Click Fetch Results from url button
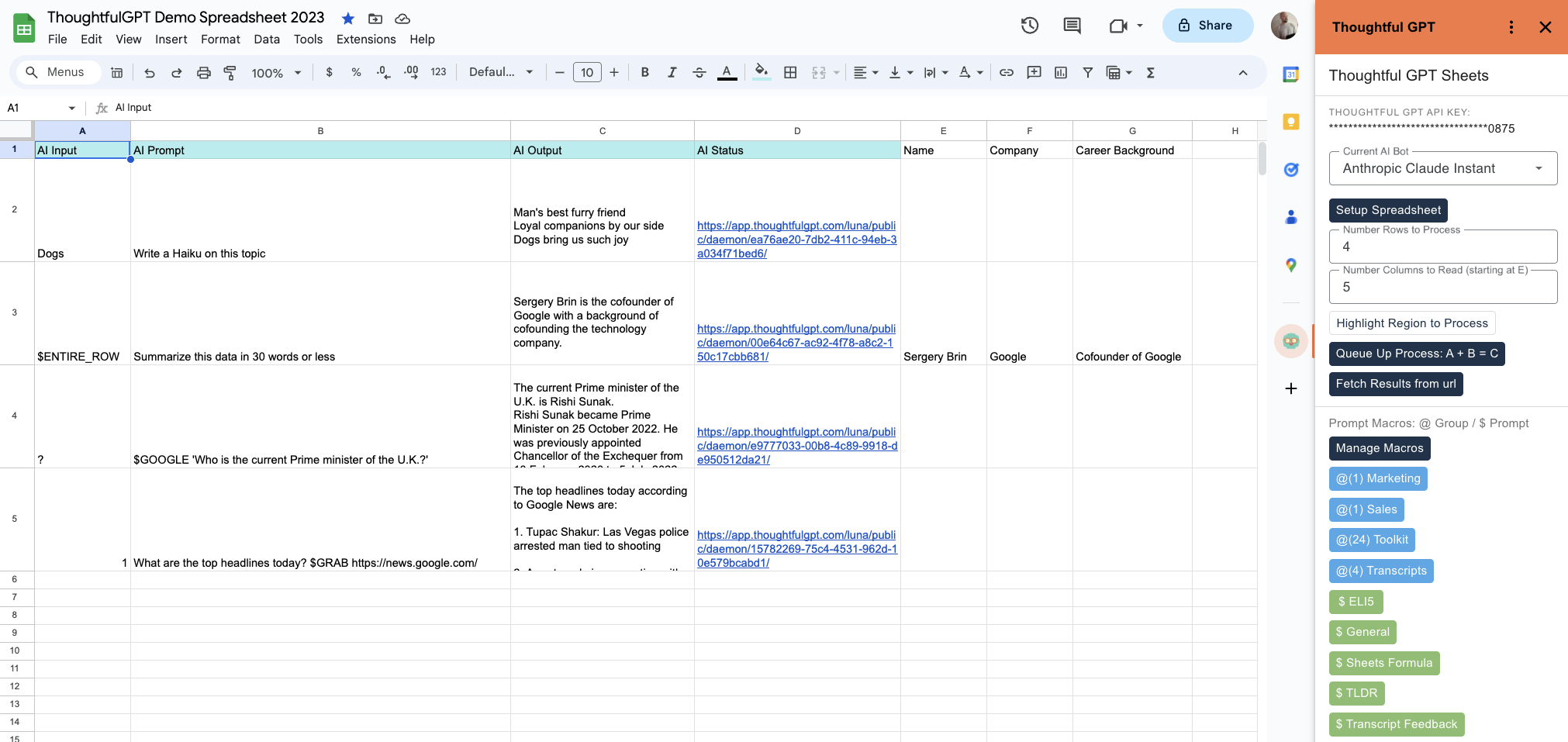Image resolution: width=1568 pixels, height=742 pixels. [x=1395, y=384]
